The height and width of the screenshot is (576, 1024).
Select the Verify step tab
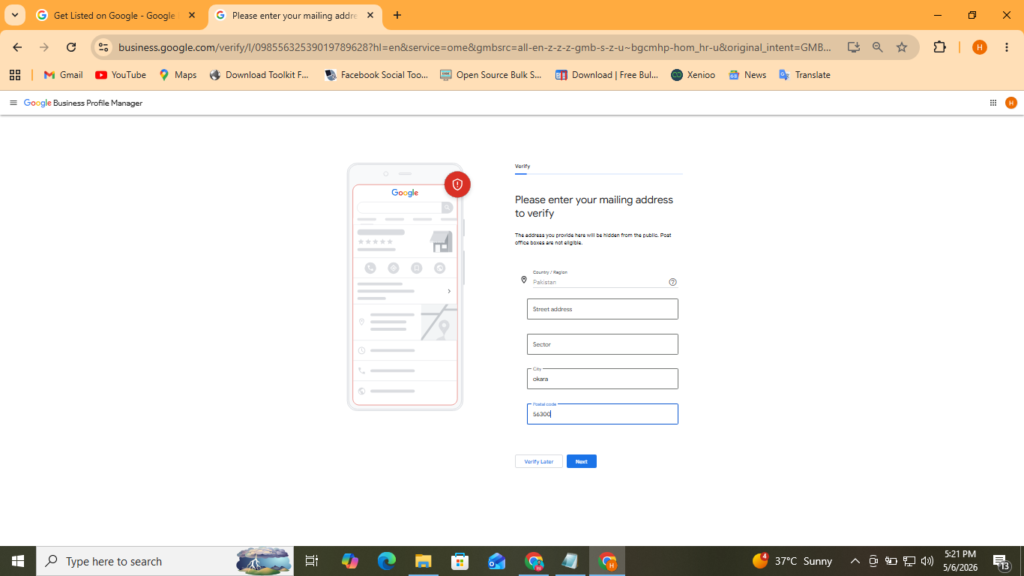522,167
